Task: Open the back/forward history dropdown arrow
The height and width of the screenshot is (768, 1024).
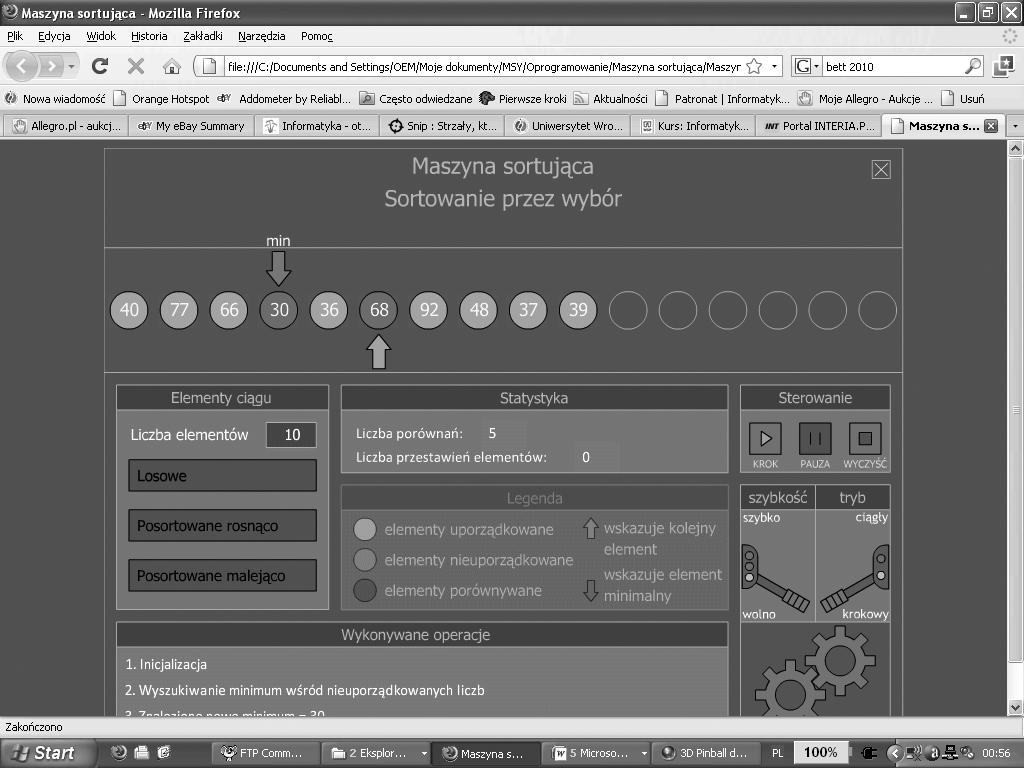Action: pos(71,66)
